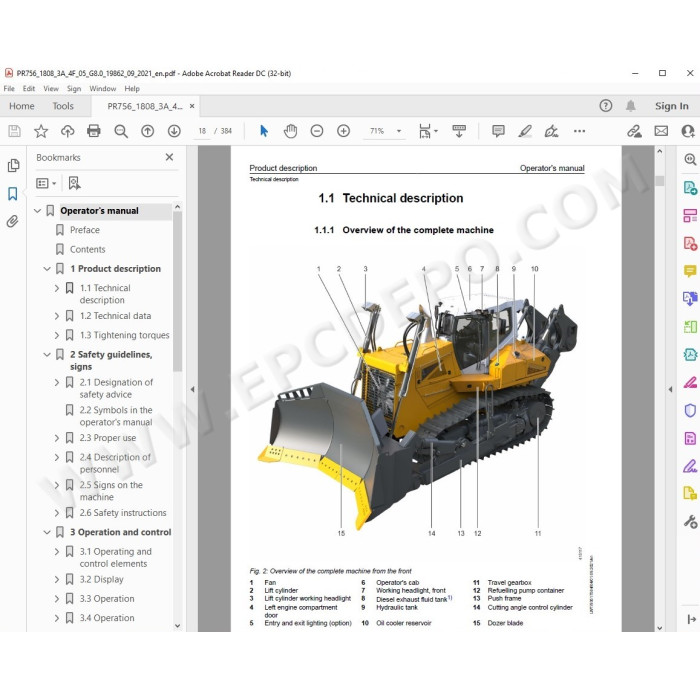Open the Window menu
The height and width of the screenshot is (700, 700).
pyautogui.click(x=103, y=88)
